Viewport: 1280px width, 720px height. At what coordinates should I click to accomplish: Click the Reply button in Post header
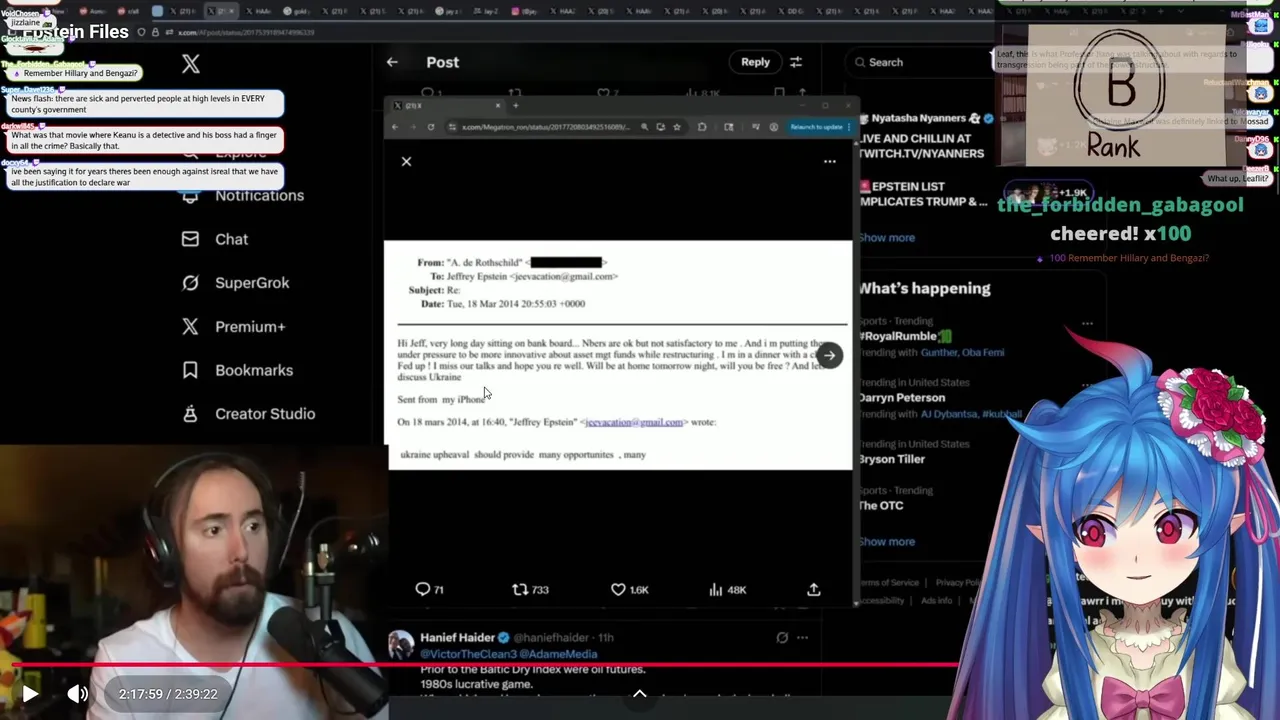pyautogui.click(x=755, y=62)
